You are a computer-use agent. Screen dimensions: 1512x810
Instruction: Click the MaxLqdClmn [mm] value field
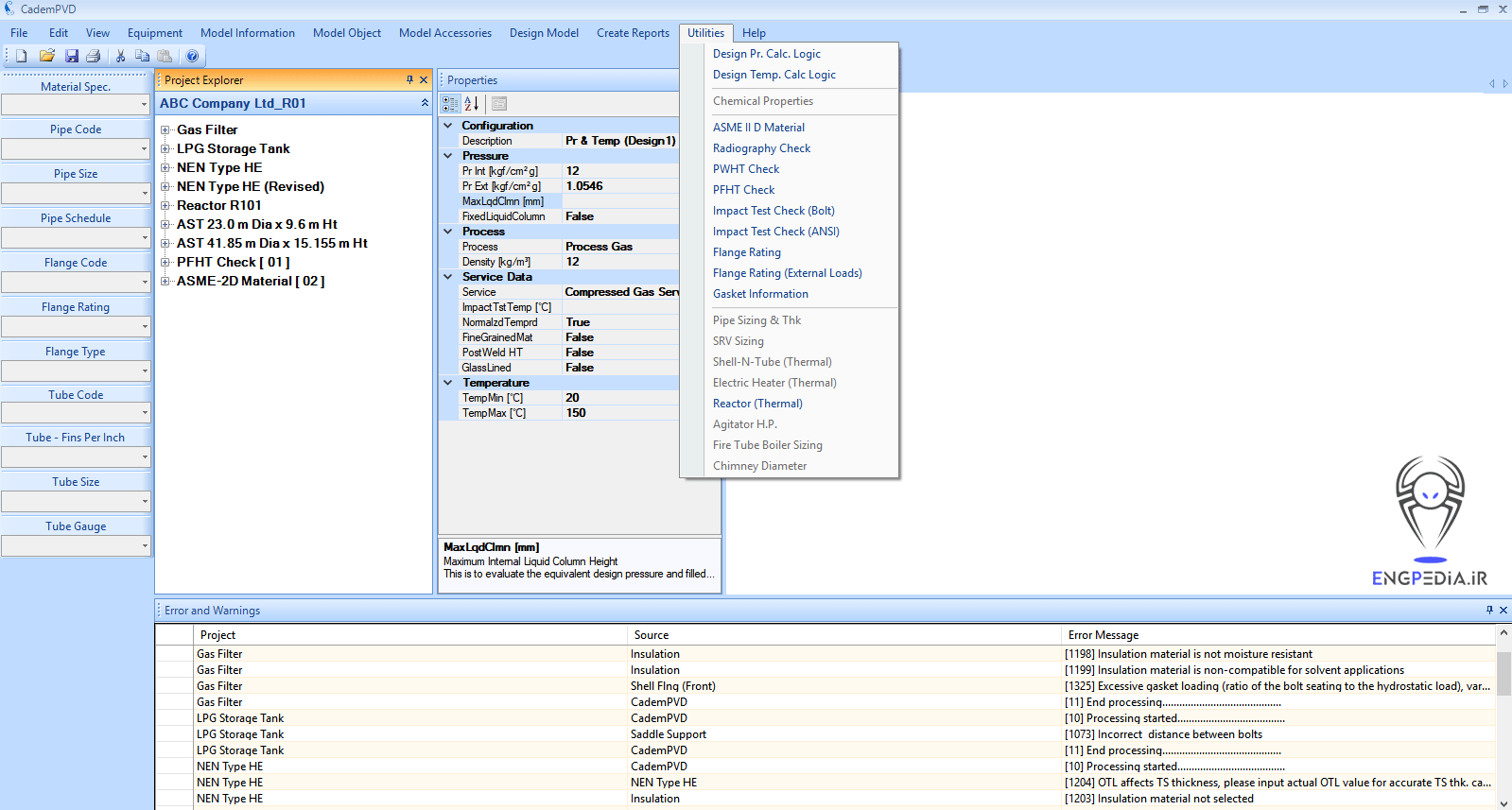(x=620, y=201)
